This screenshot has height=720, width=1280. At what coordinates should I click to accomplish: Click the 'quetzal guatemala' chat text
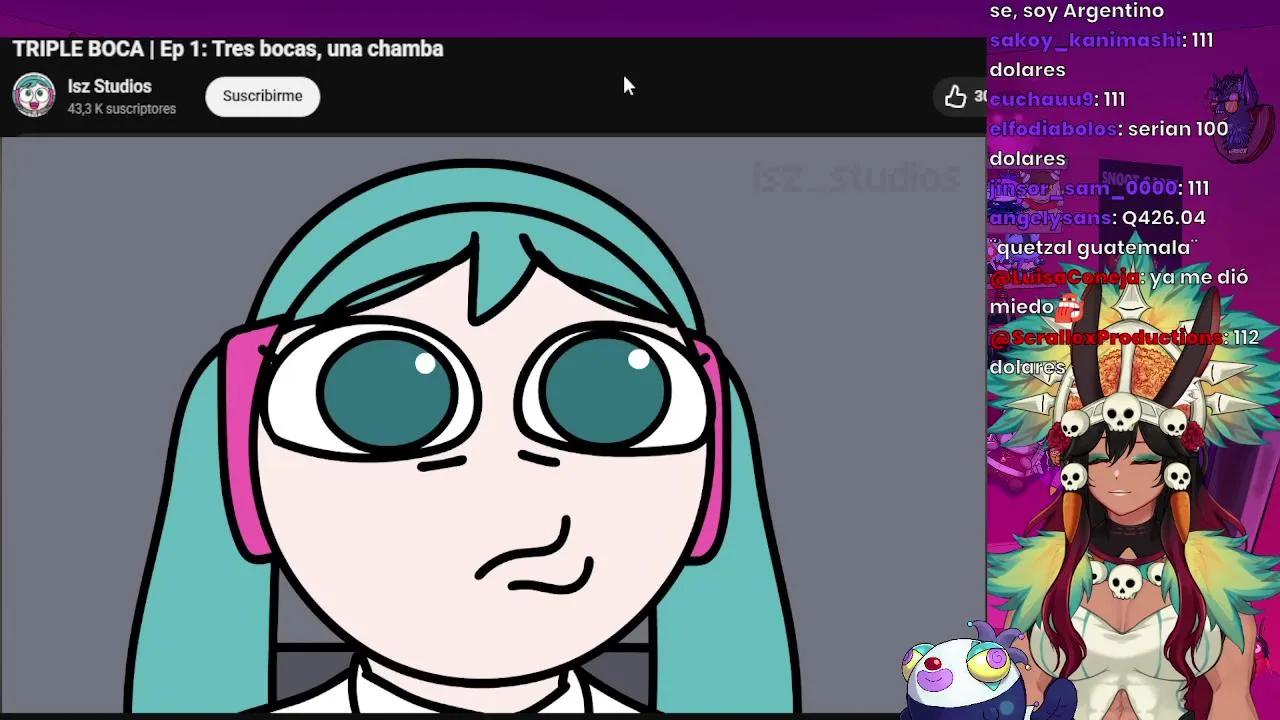tap(1094, 247)
